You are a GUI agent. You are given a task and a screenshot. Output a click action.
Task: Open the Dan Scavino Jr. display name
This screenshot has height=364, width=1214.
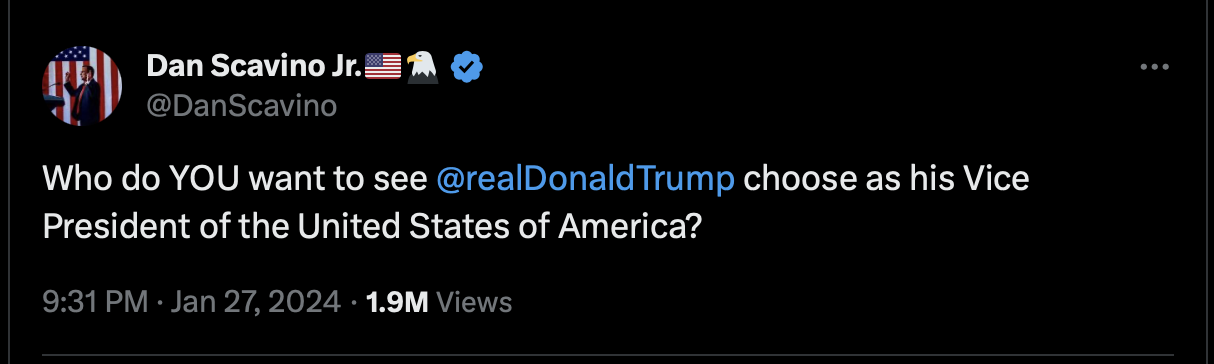click(255, 67)
